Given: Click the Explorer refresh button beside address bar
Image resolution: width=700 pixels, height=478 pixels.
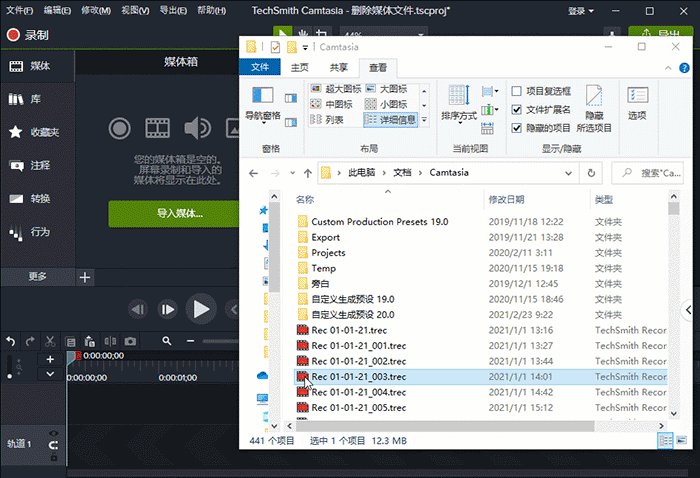Looking at the screenshot, I should pyautogui.click(x=591, y=173).
